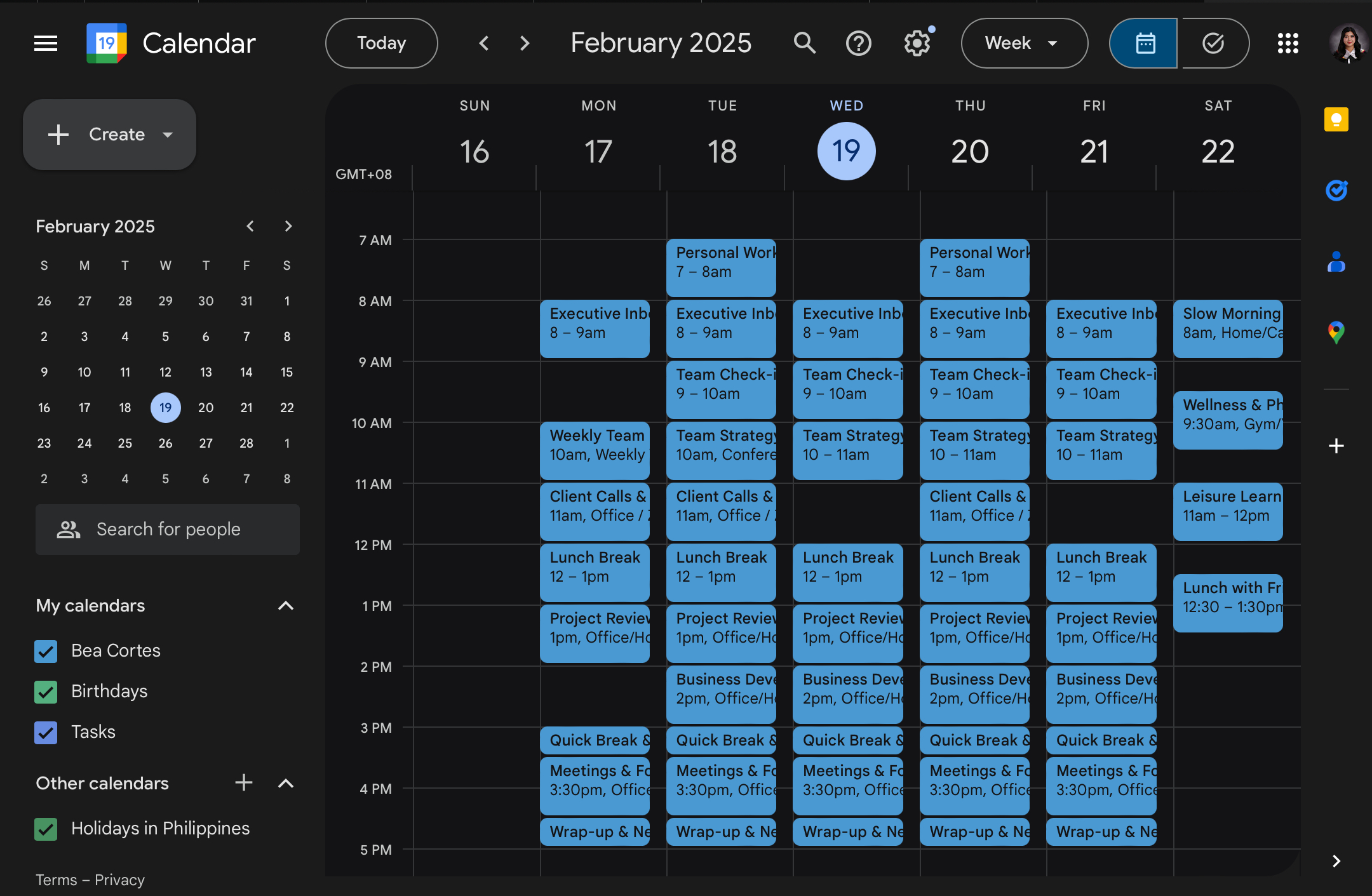Open Google Maps side panel icon
This screenshot has width=1372, height=896.
1336,332
